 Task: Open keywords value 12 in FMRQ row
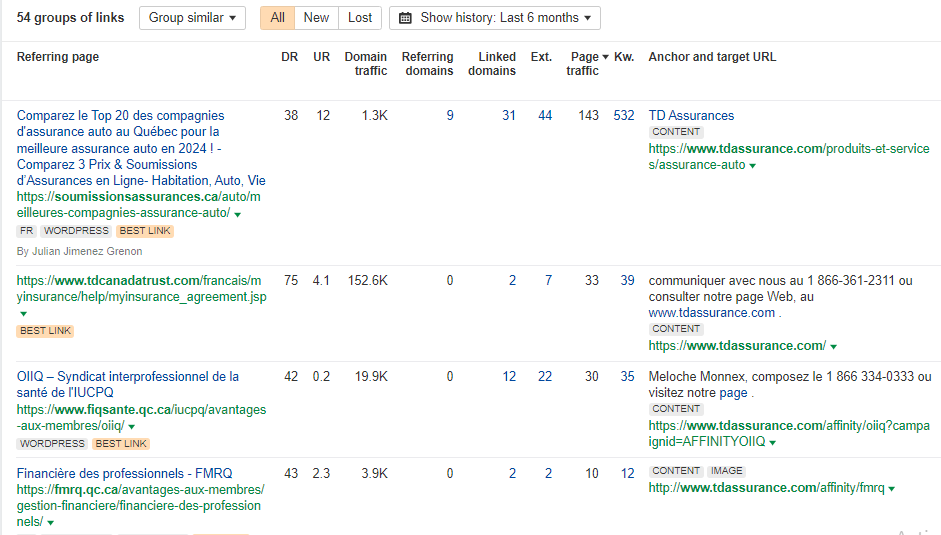pyautogui.click(x=627, y=474)
